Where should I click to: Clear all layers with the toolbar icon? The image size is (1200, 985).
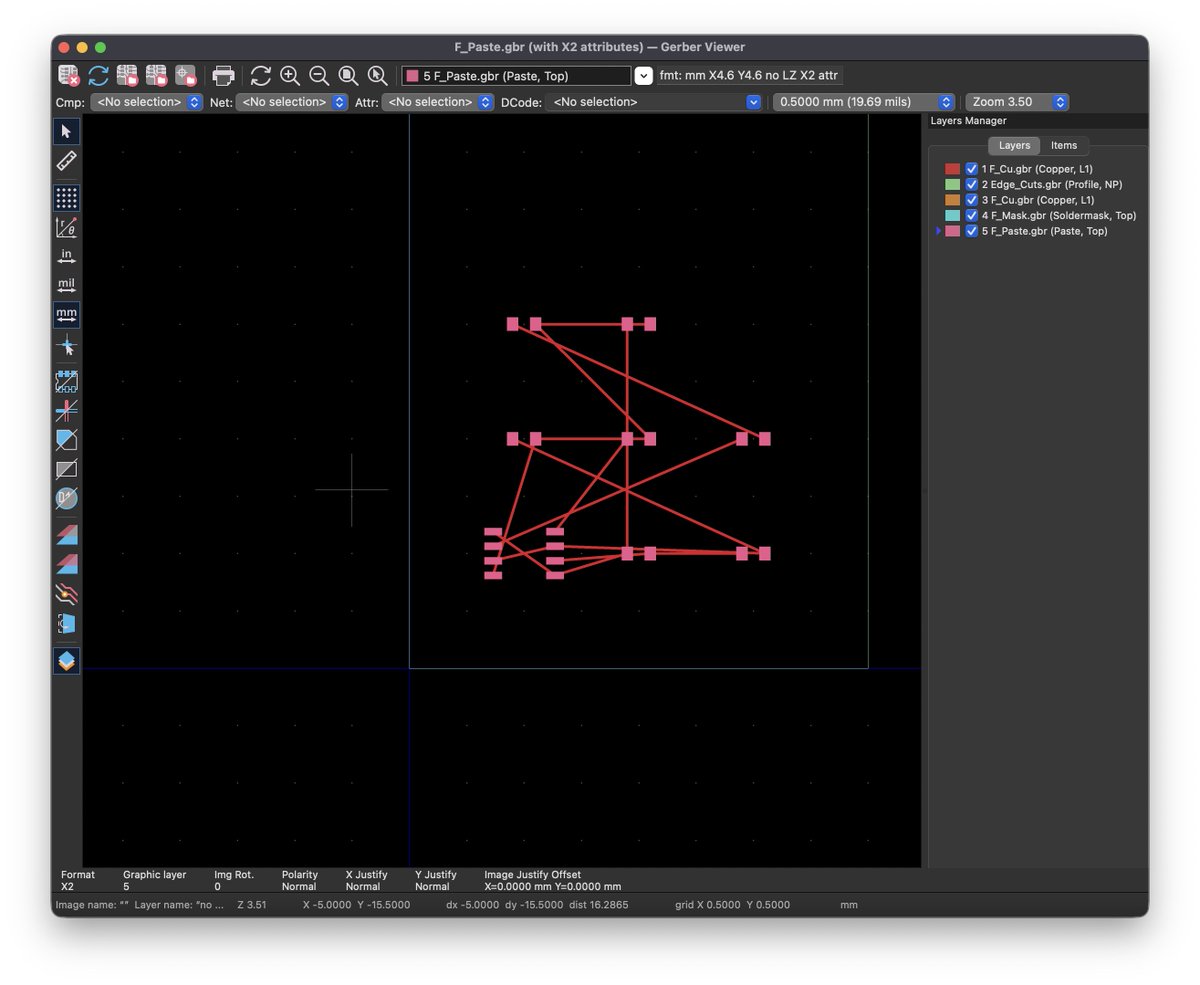click(69, 76)
